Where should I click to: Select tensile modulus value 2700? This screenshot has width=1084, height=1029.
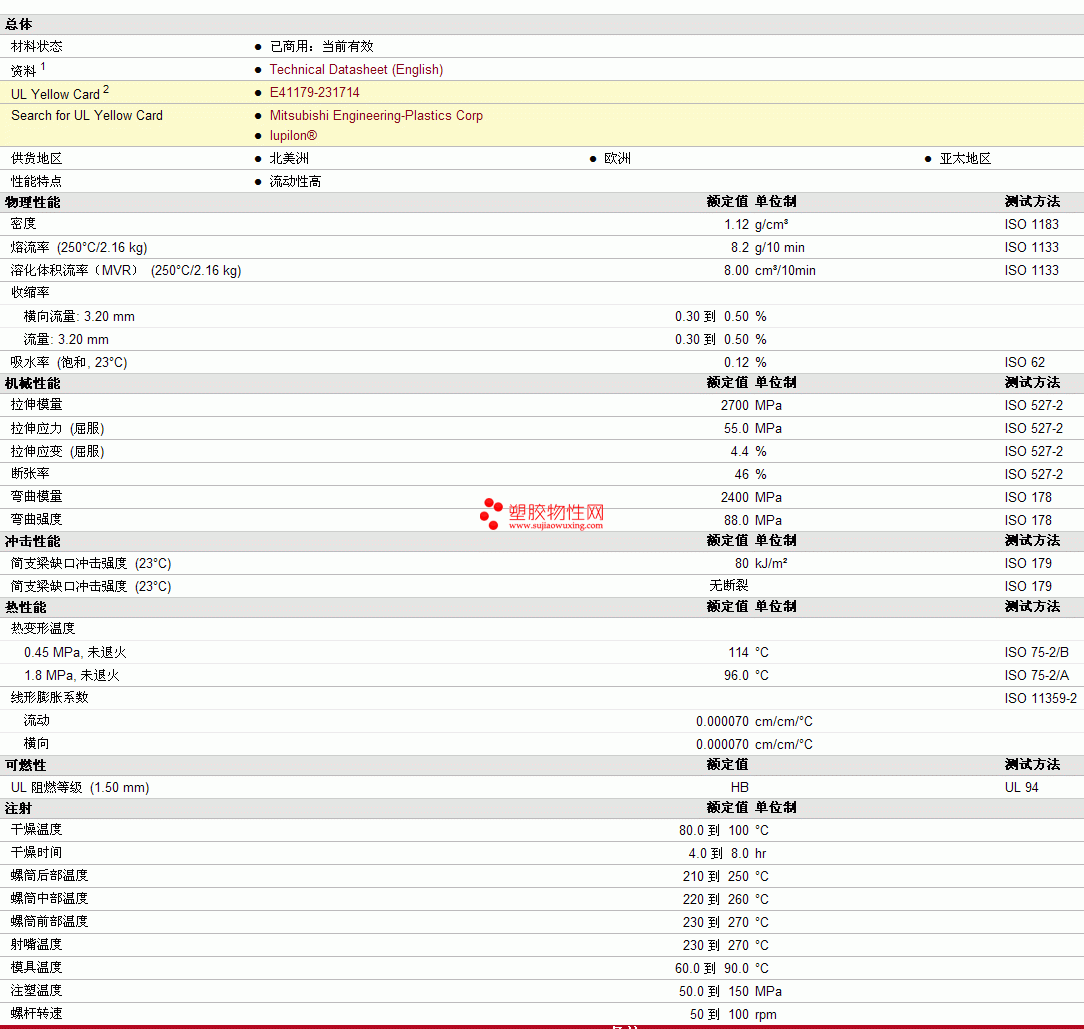click(x=735, y=405)
